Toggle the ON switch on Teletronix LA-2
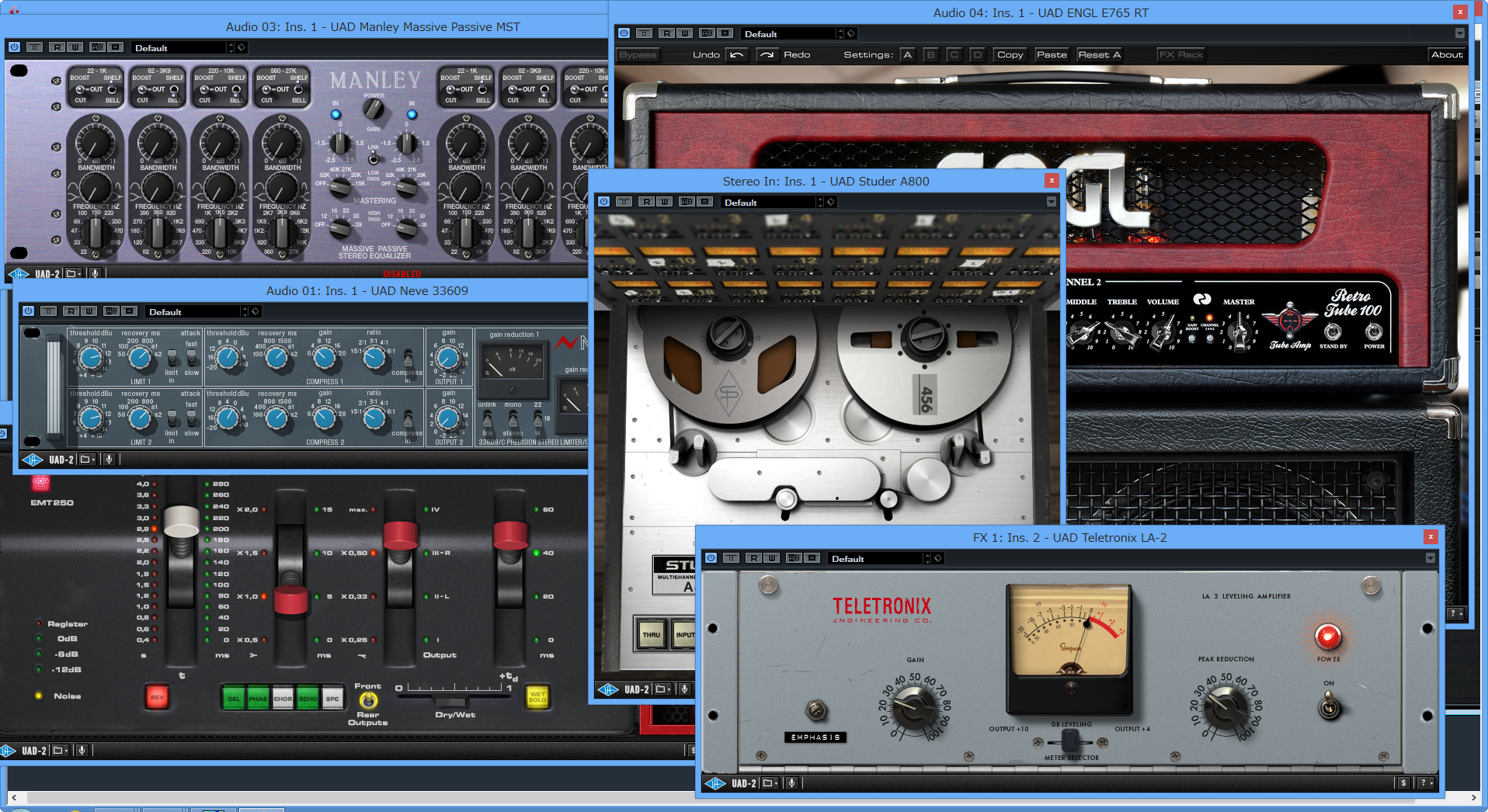 [x=1329, y=706]
